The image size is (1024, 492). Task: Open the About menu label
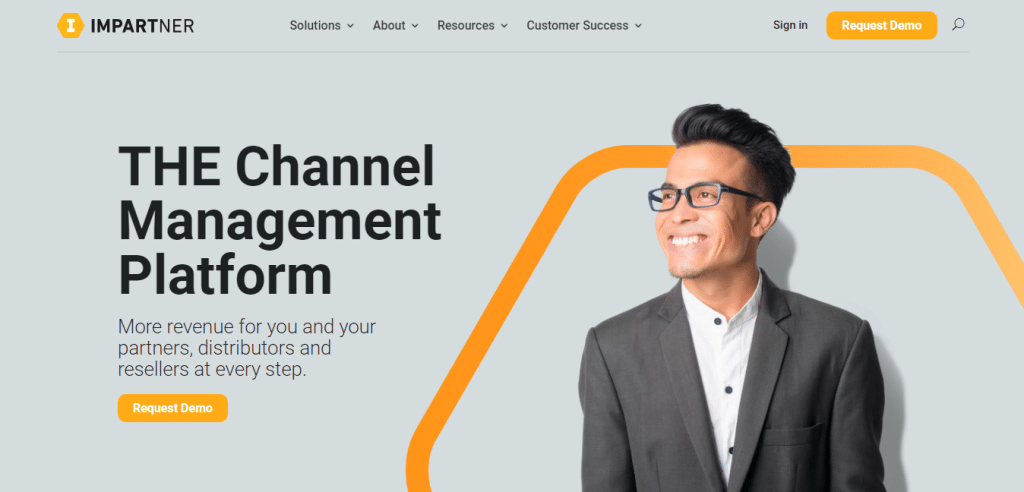click(x=389, y=25)
